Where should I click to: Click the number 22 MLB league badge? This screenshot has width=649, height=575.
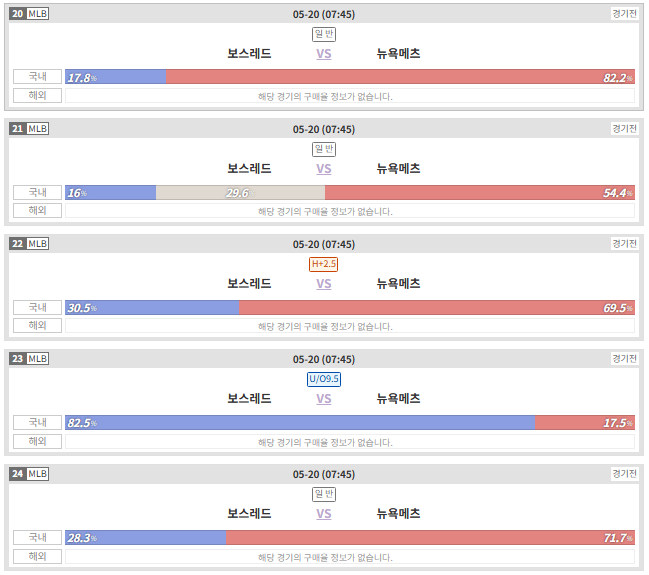coord(29,243)
